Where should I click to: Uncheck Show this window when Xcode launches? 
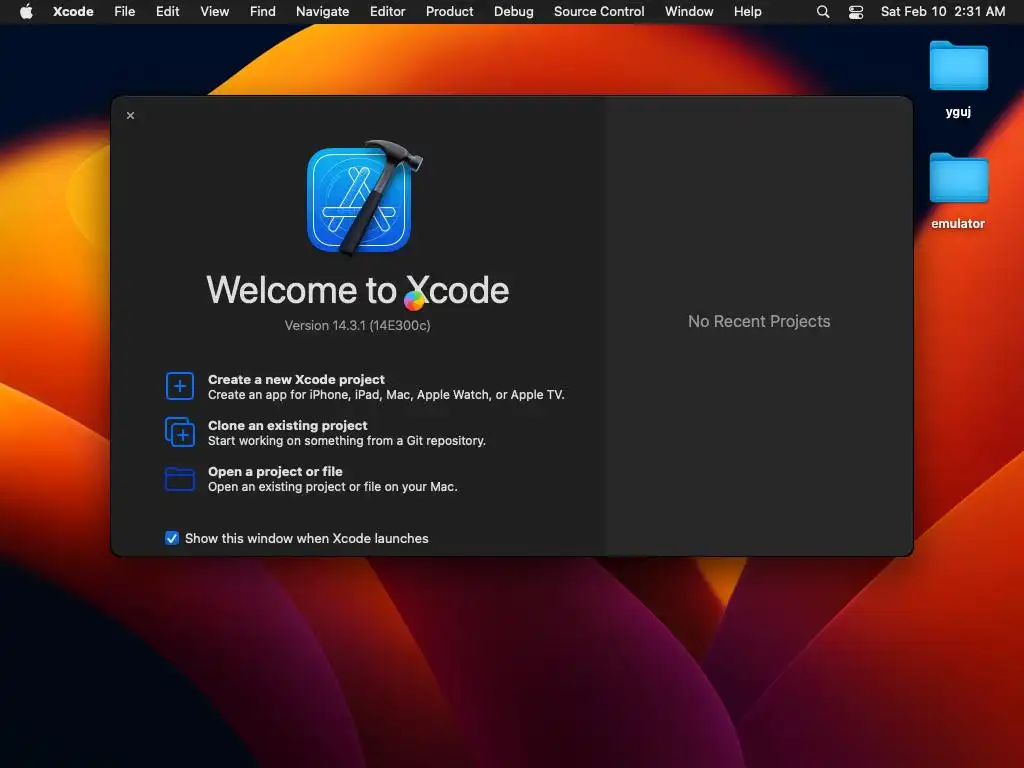tap(172, 538)
